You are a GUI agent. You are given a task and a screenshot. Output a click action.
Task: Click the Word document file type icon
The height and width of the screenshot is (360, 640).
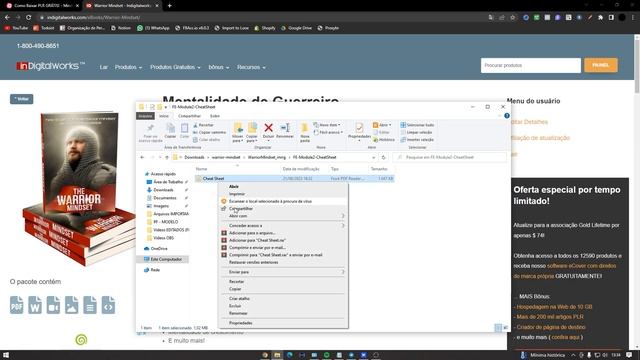click(x=35, y=305)
